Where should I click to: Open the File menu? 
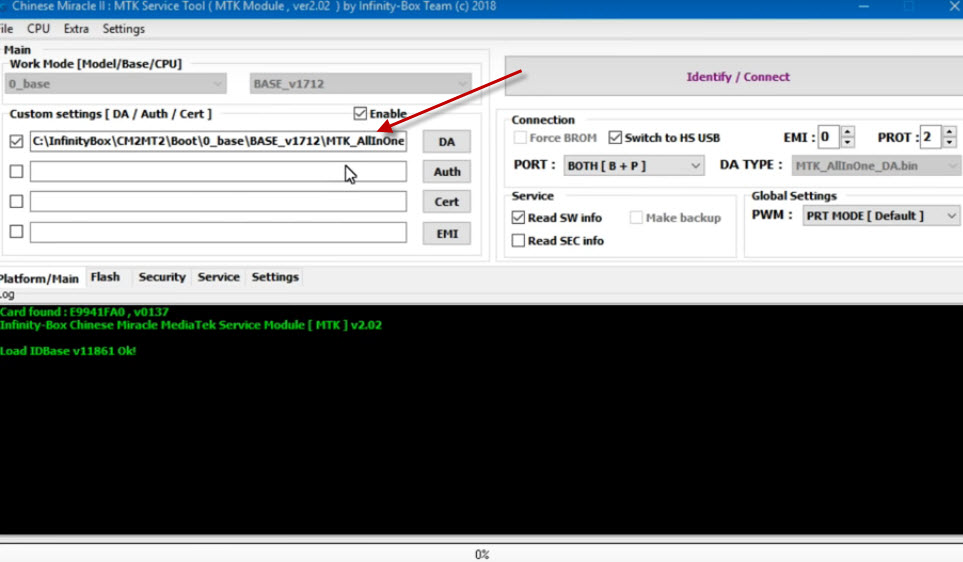click(6, 29)
